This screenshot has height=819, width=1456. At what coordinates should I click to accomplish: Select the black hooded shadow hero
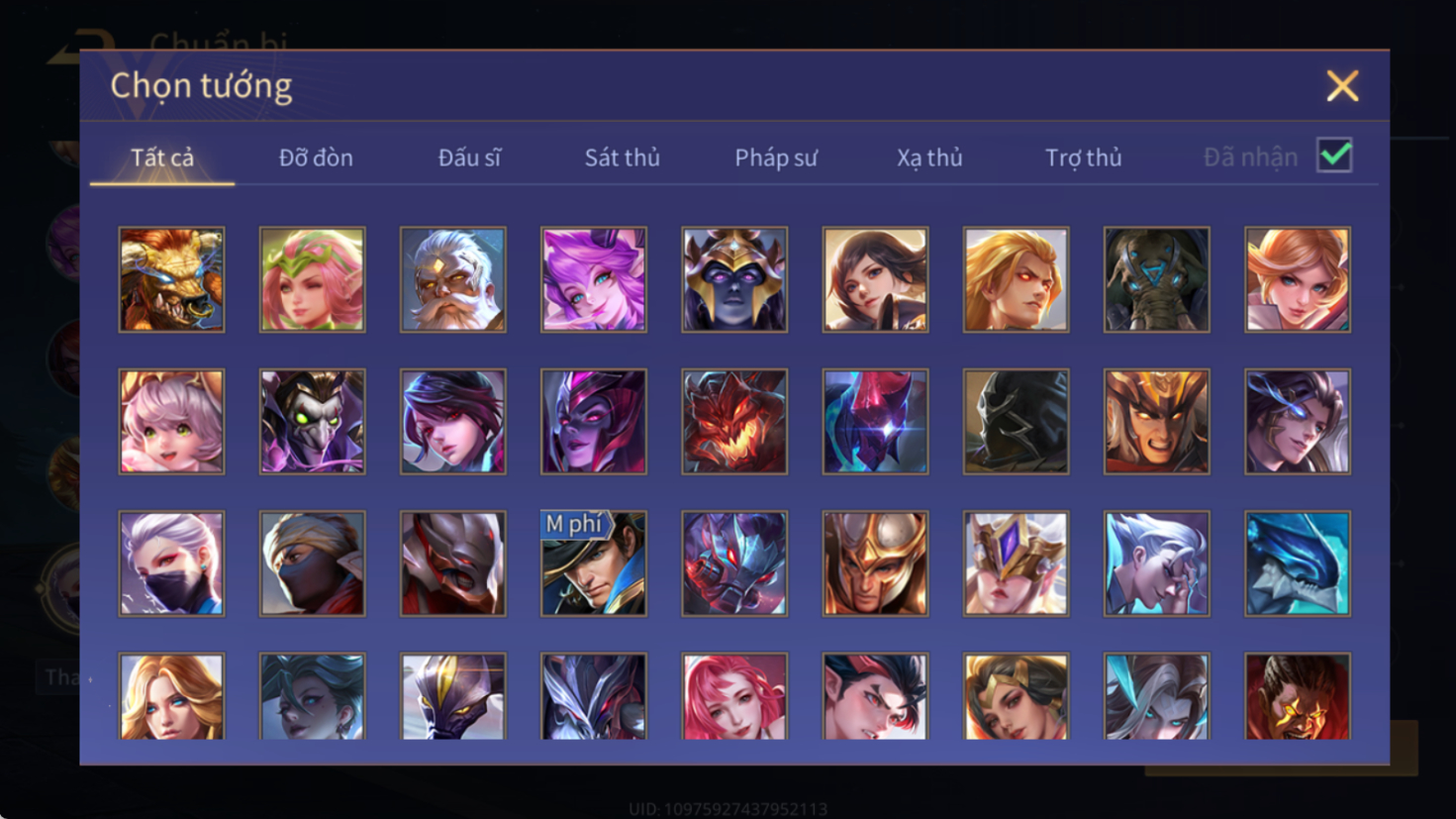click(x=1016, y=422)
